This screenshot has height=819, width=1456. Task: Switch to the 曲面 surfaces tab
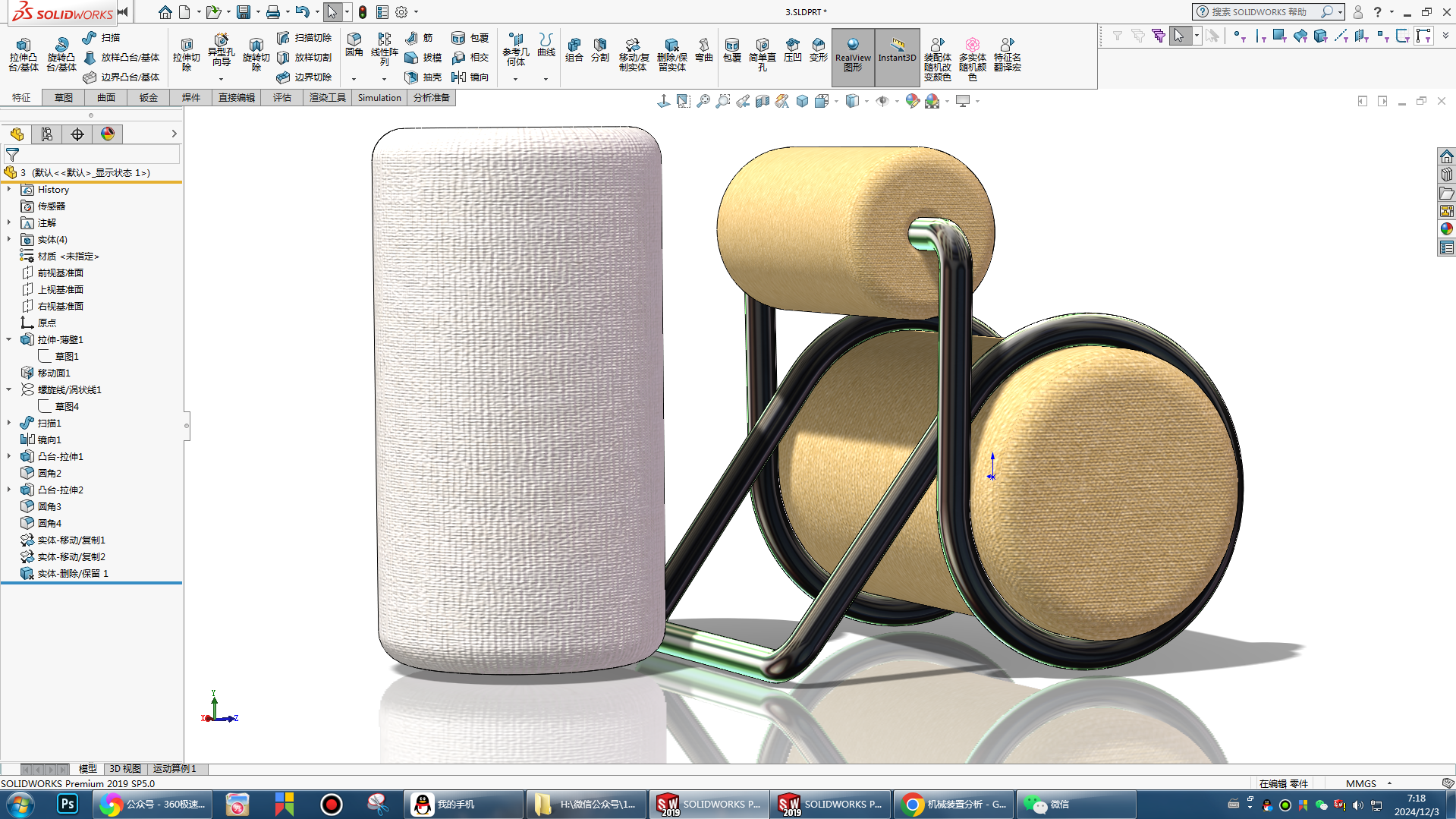click(106, 98)
